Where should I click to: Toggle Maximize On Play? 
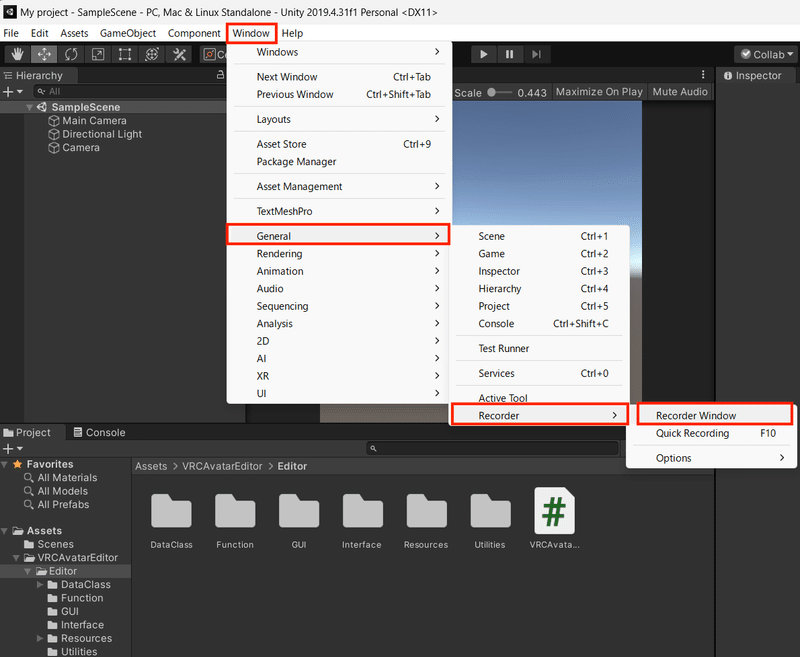coord(599,92)
